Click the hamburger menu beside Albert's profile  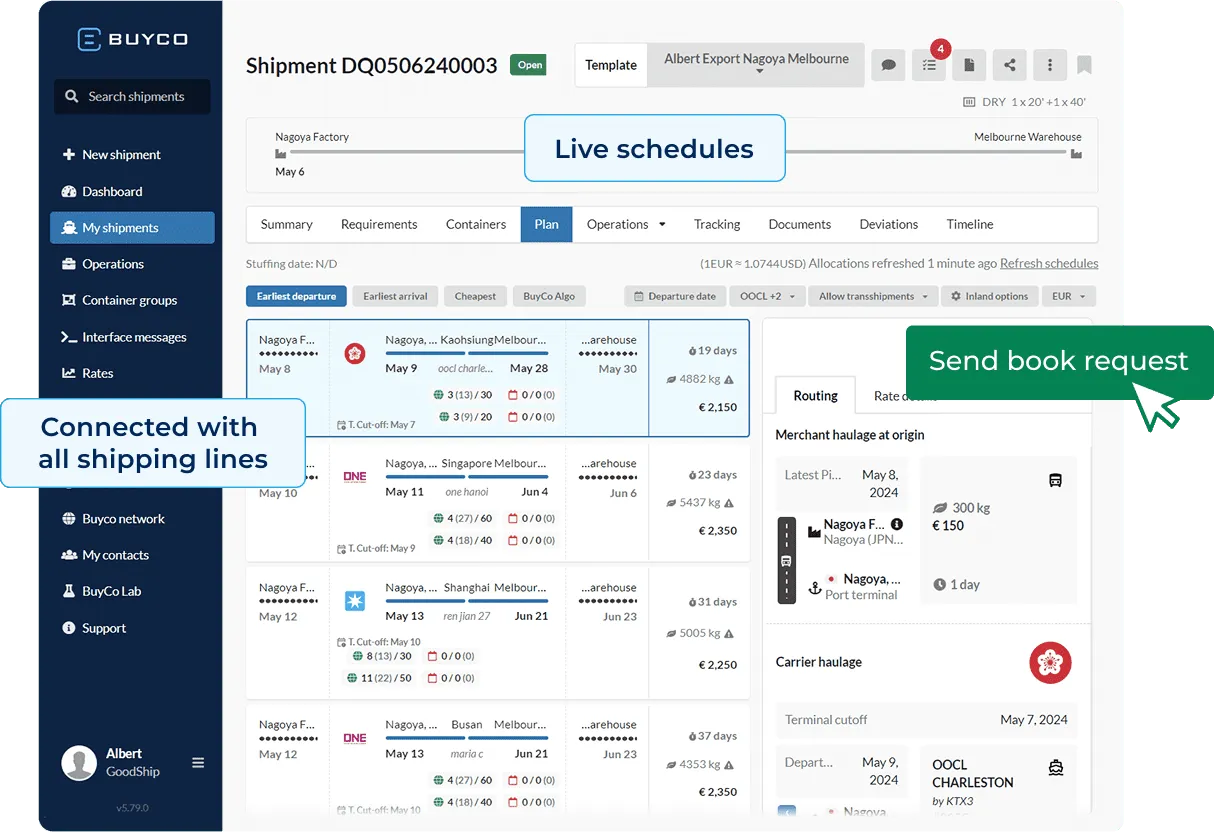[x=198, y=763]
